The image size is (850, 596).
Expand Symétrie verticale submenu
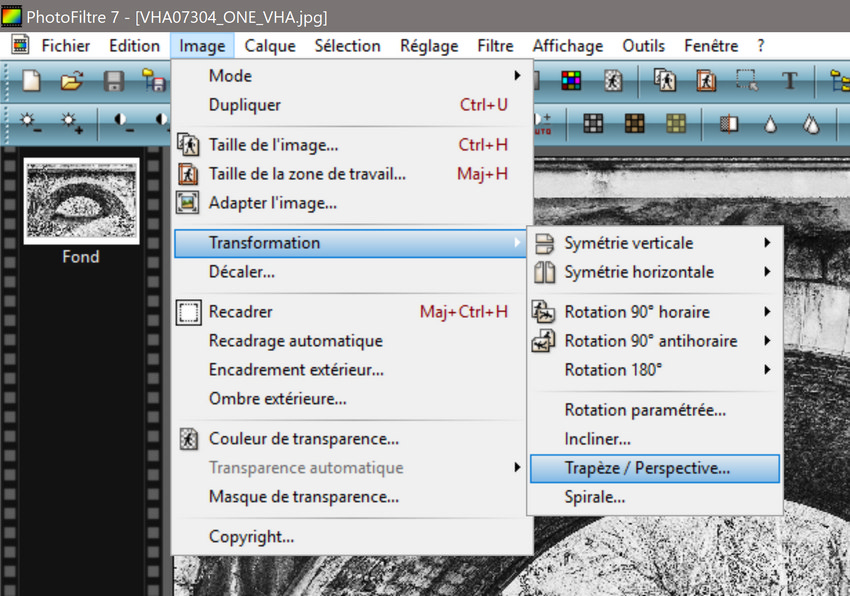tap(655, 243)
